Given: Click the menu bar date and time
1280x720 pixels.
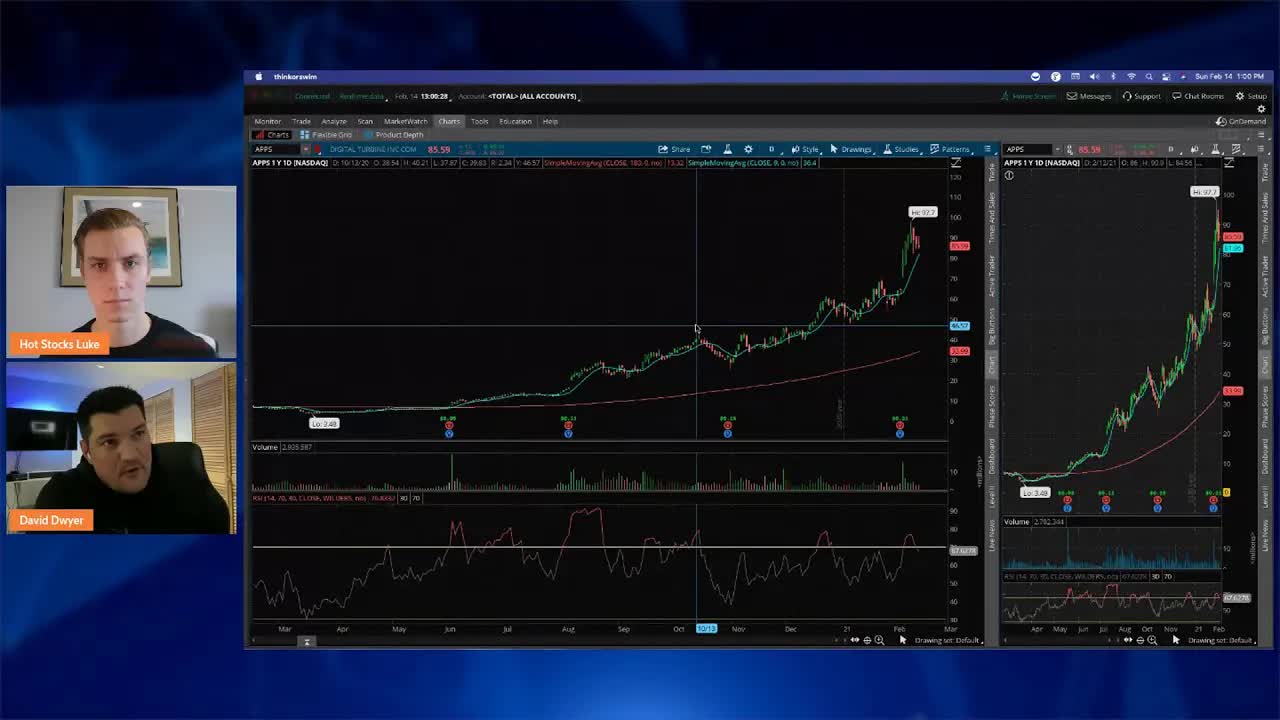Looking at the screenshot, I should coord(1229,76).
